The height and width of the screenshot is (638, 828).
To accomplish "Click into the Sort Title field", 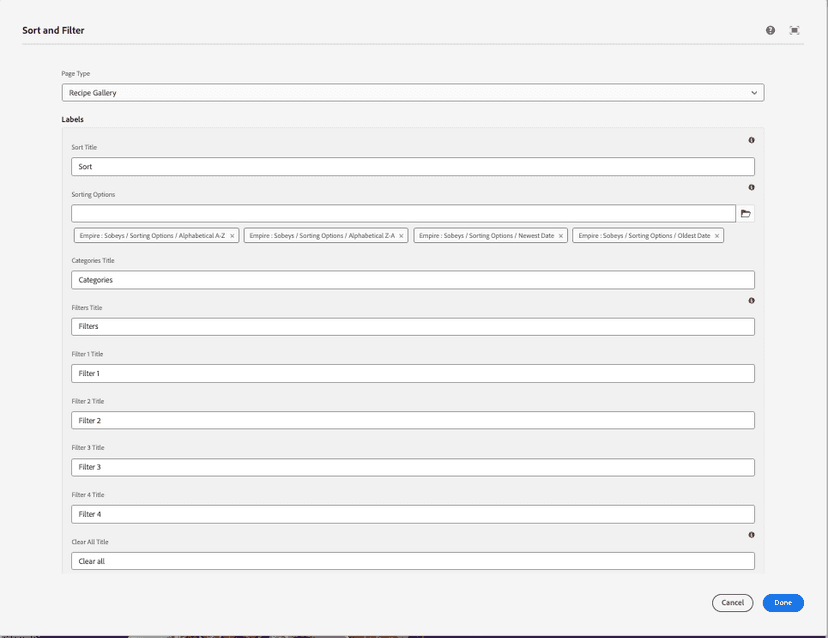I will pos(412,167).
